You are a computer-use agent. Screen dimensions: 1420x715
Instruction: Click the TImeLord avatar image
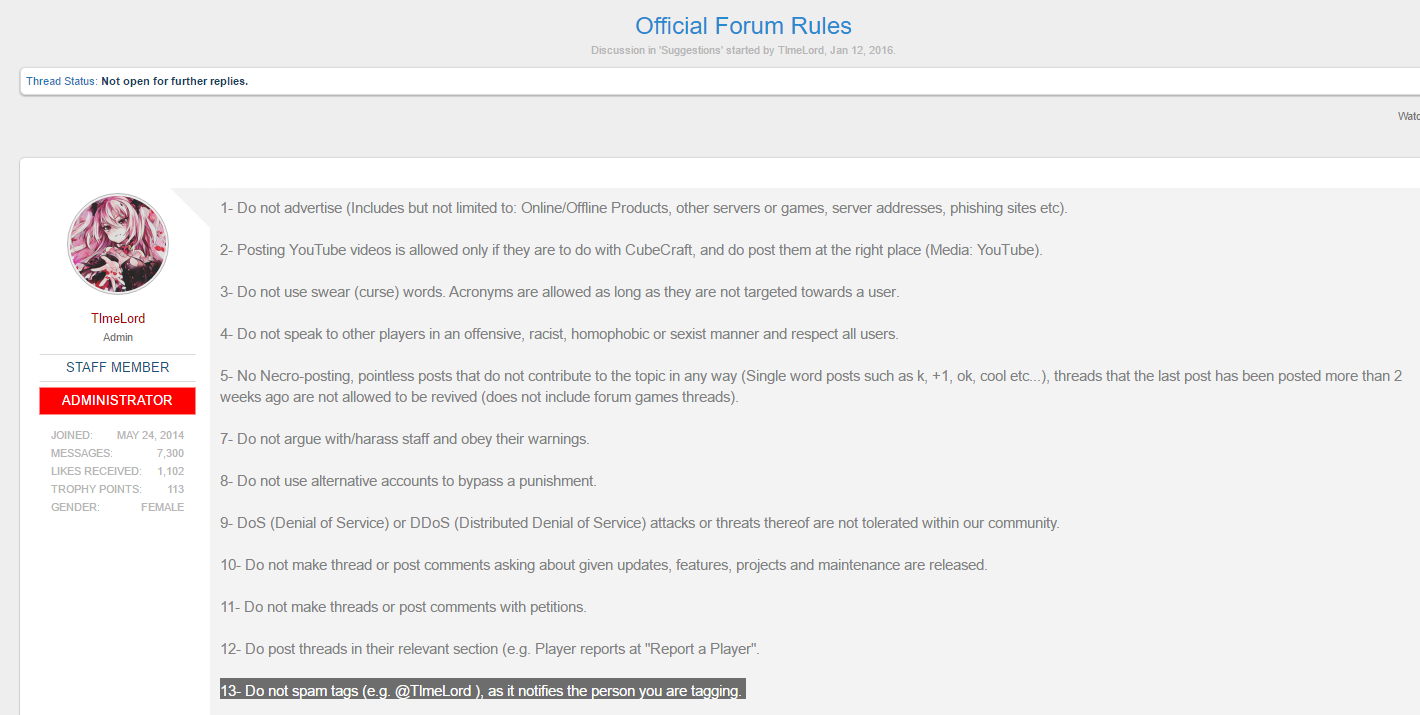118,244
